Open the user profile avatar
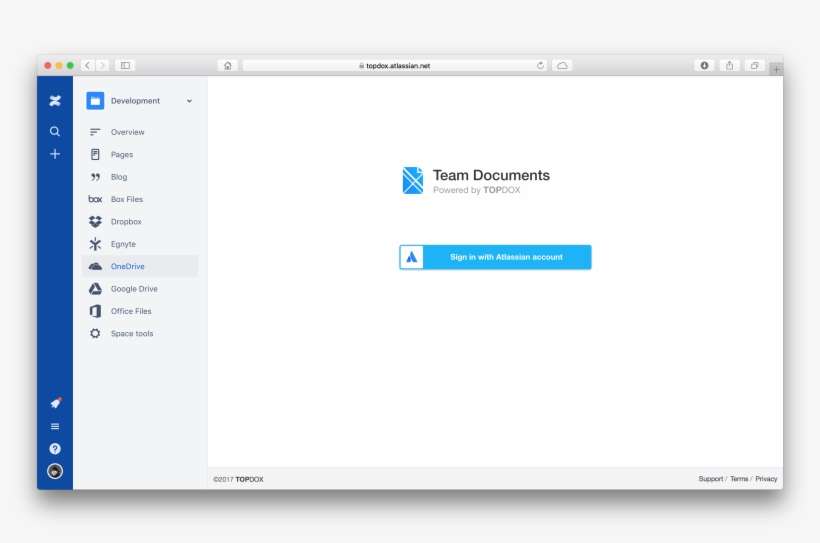Viewport: 820px width, 543px height. [x=55, y=471]
